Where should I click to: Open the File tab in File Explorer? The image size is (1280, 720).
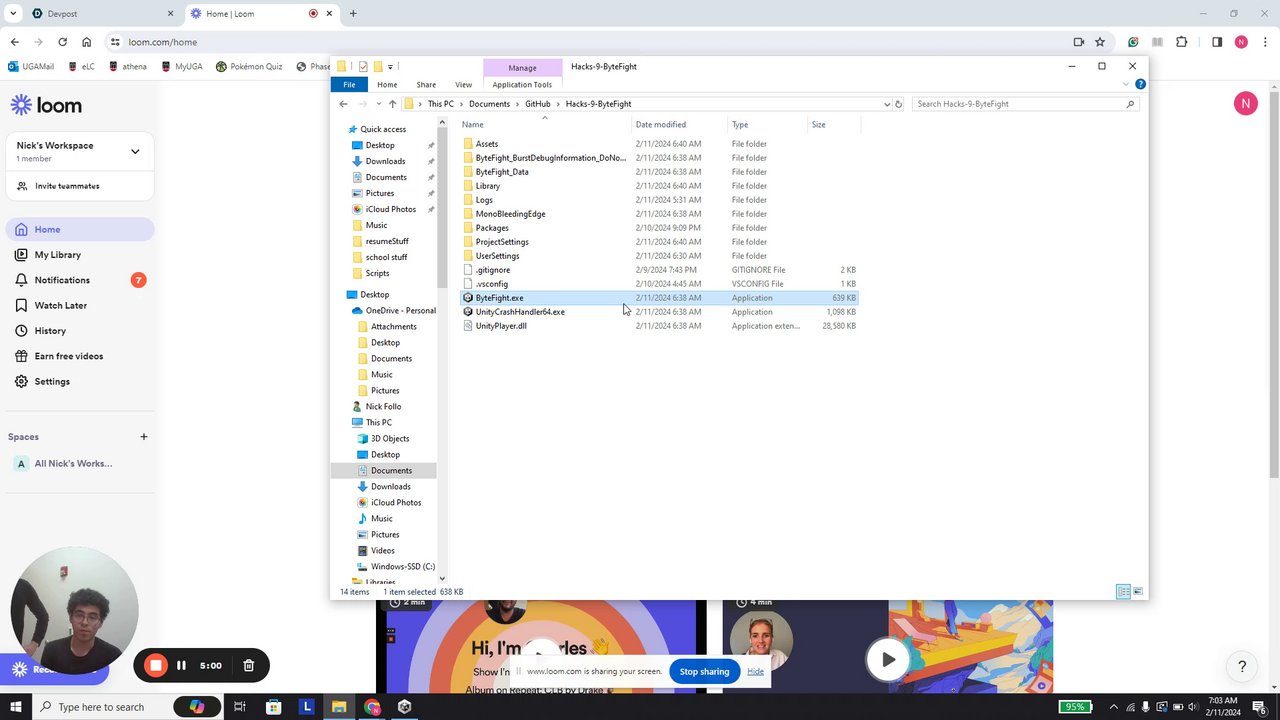tap(349, 85)
